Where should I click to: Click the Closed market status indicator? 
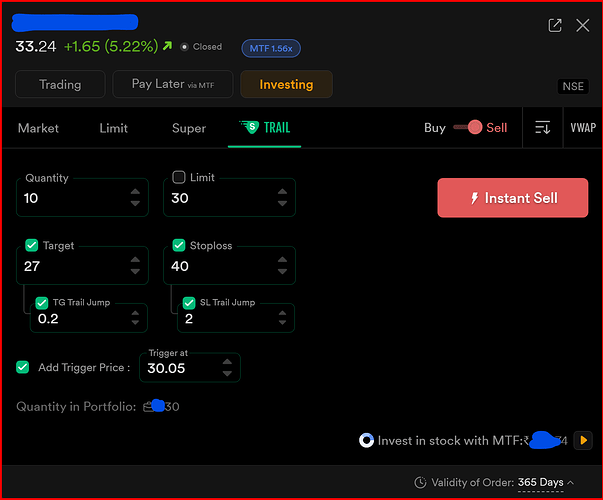point(202,47)
